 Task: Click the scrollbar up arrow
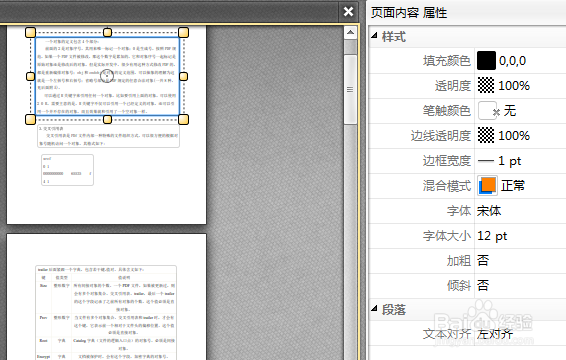[x=350, y=33]
